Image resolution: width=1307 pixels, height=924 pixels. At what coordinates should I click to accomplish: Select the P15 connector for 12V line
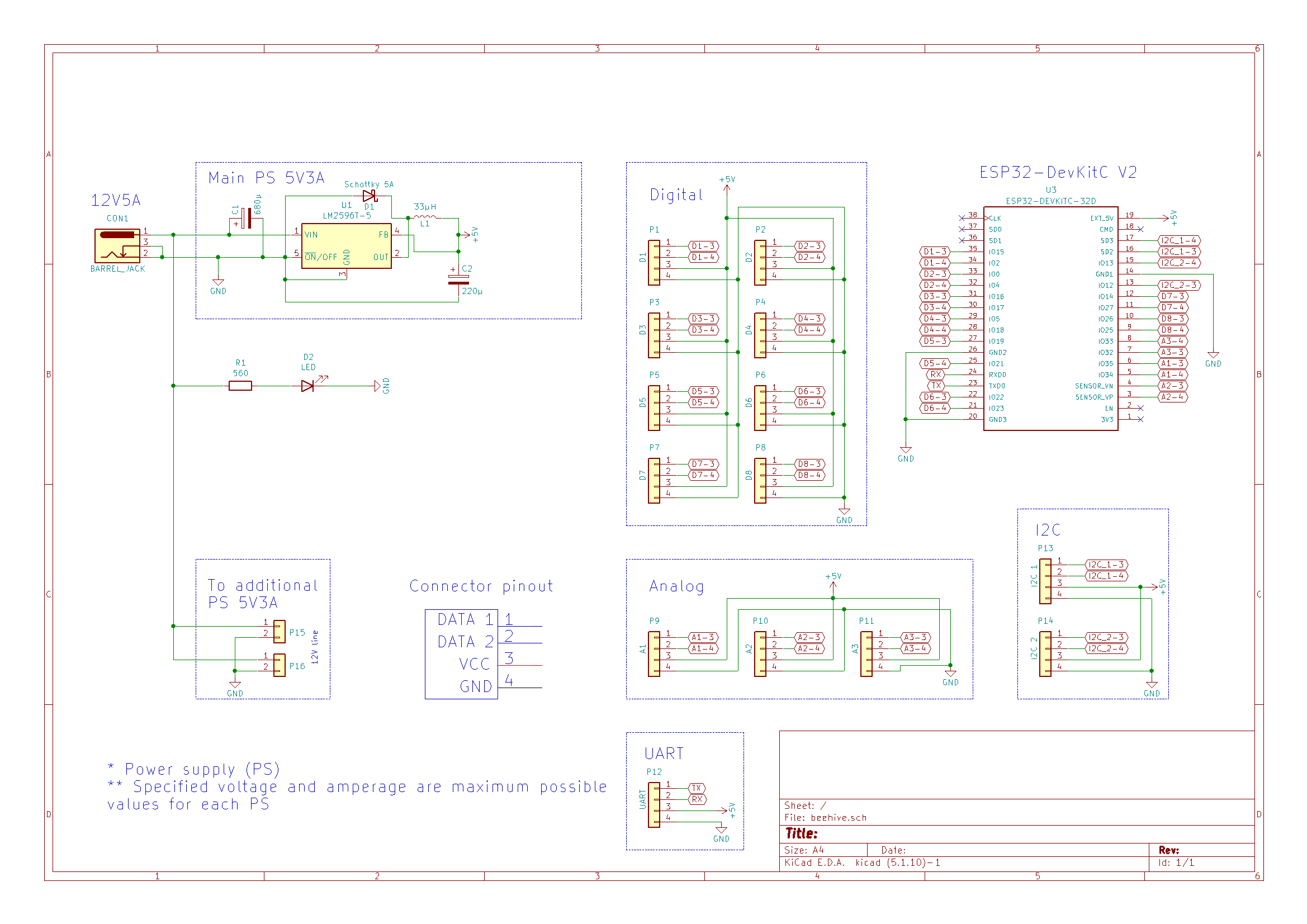click(x=279, y=631)
